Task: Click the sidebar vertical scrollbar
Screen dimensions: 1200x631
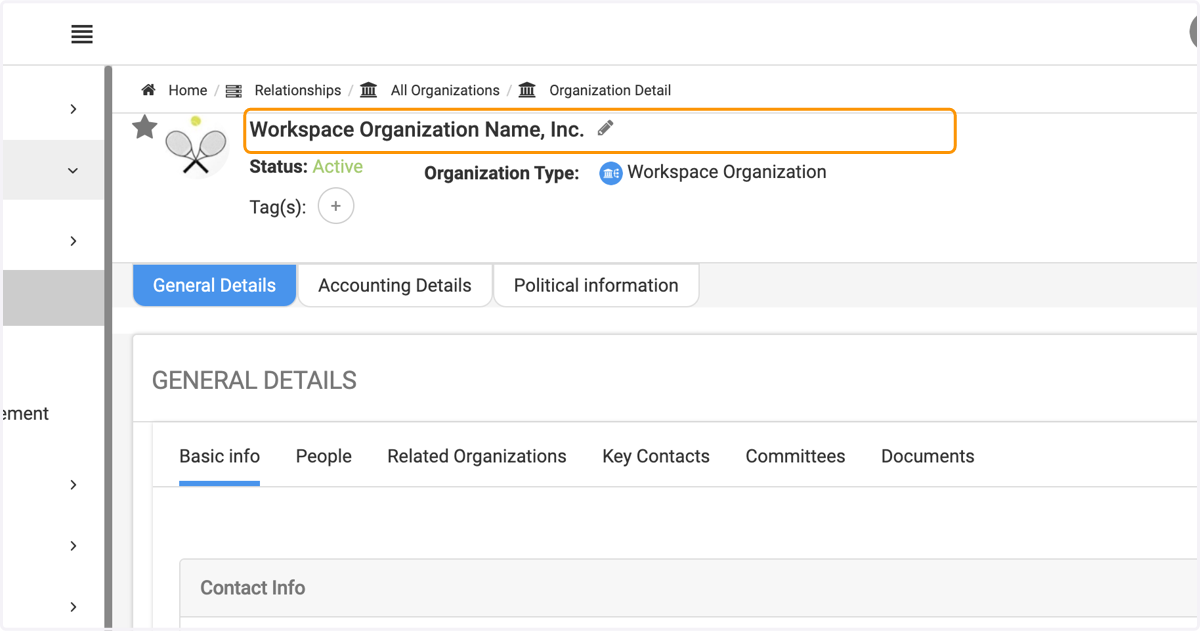Action: point(108,345)
